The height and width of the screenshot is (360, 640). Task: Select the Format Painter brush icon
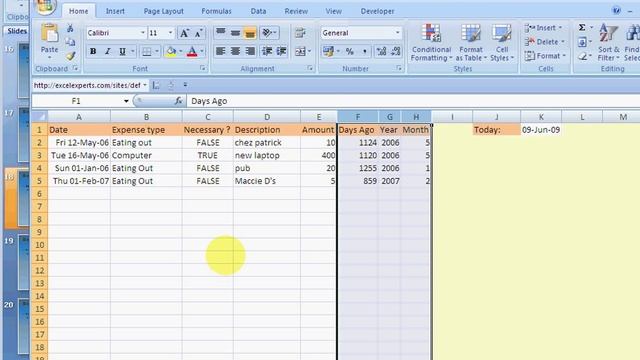tap(71, 55)
